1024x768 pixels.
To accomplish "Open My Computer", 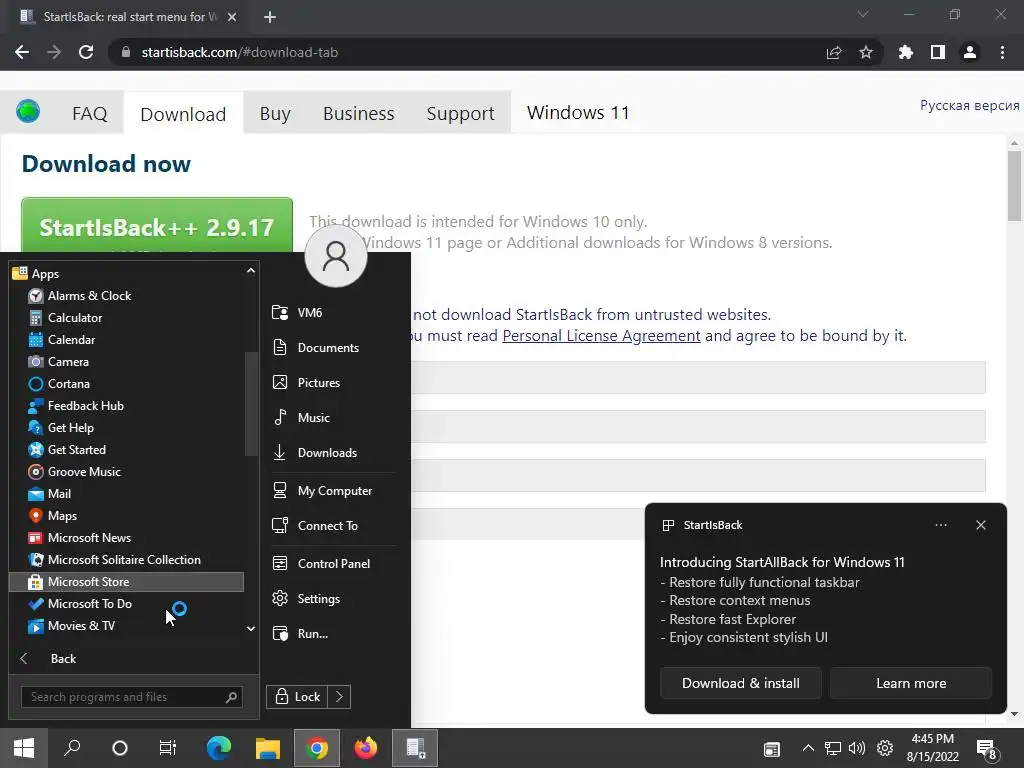I will point(322,490).
